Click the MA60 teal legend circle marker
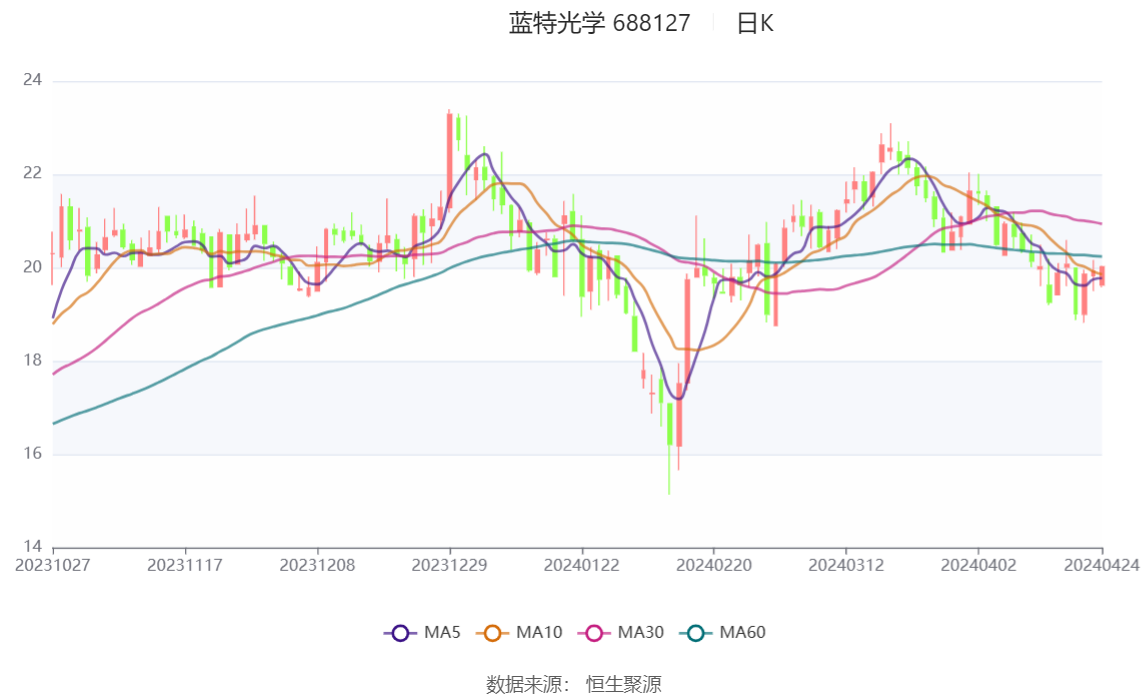 point(696,633)
